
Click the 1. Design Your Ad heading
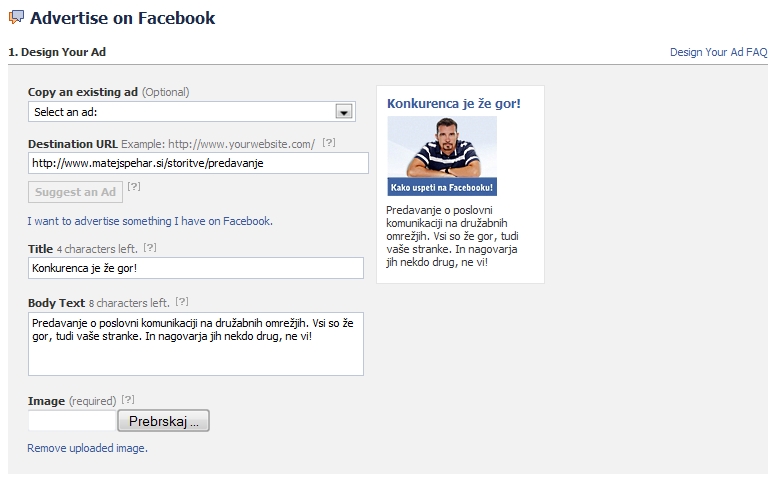[57, 52]
